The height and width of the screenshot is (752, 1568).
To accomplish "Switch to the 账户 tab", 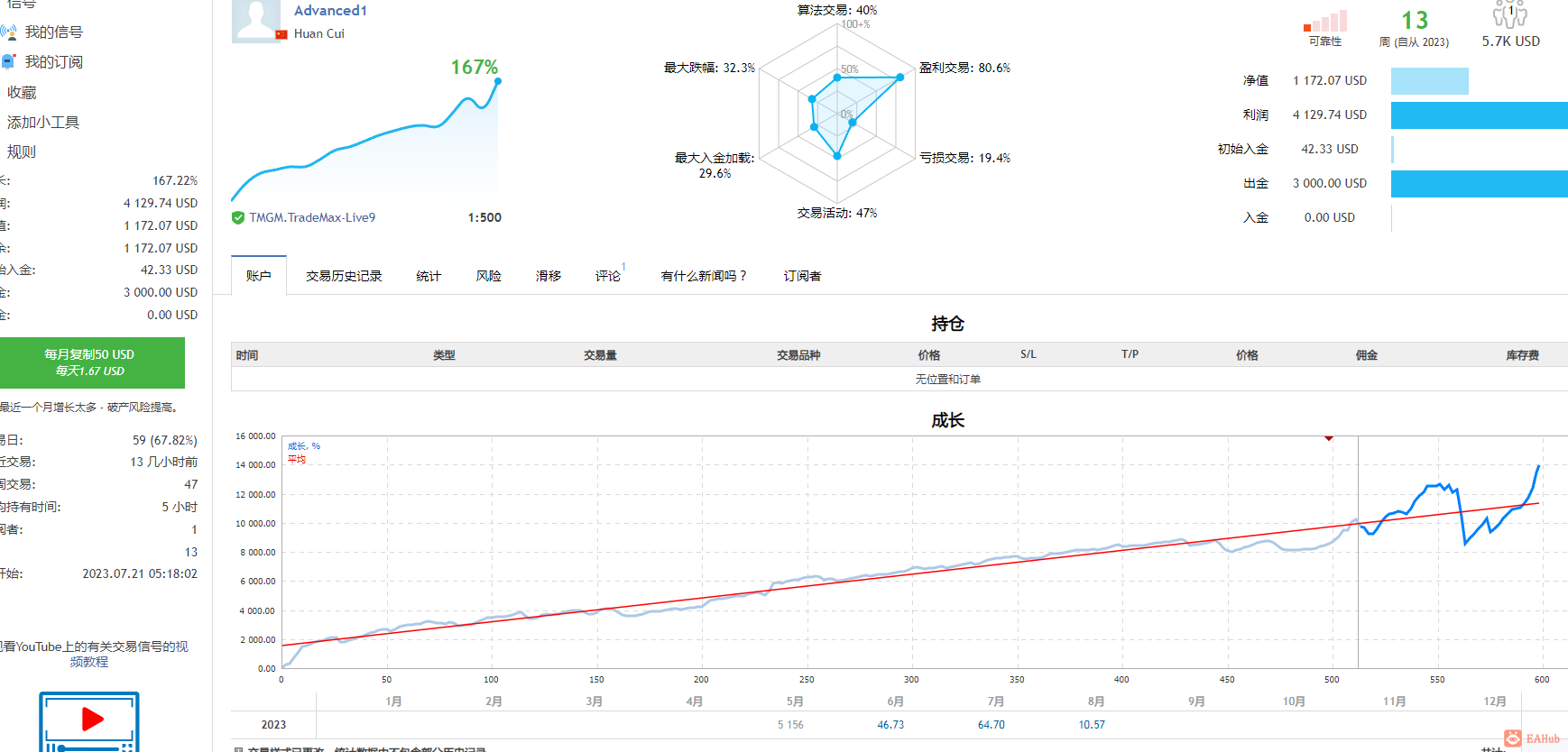I will click(259, 276).
